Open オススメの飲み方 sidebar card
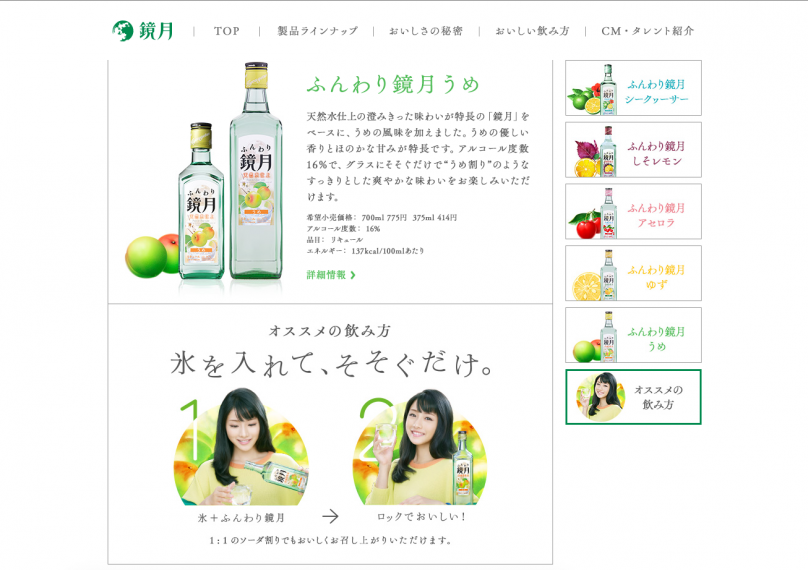This screenshot has width=808, height=570. point(633,397)
